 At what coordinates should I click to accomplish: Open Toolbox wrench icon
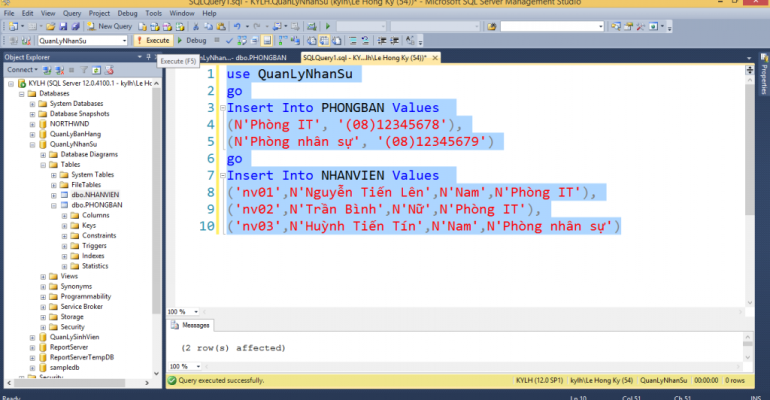click(641, 27)
